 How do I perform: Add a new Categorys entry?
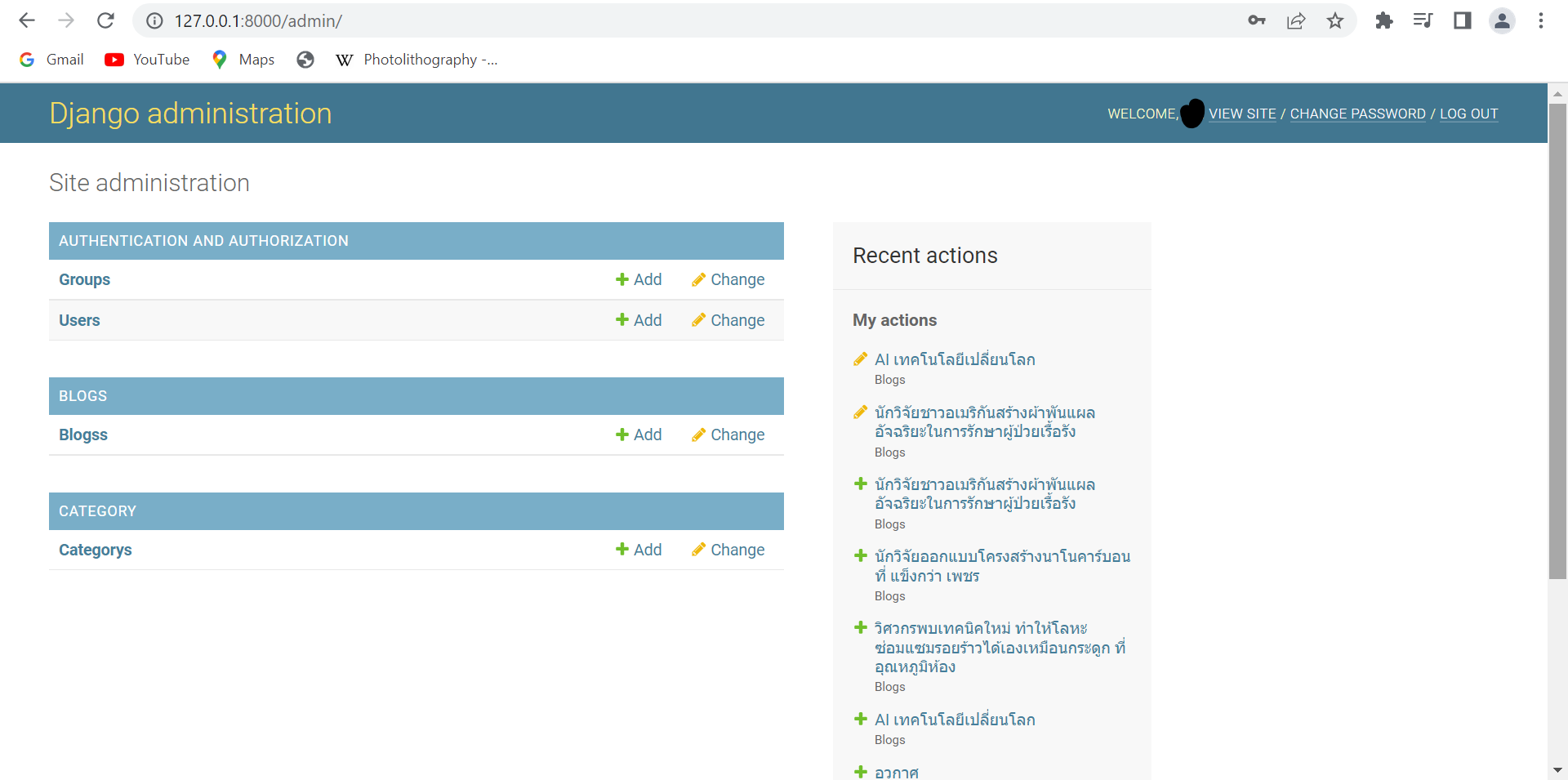pyautogui.click(x=639, y=550)
